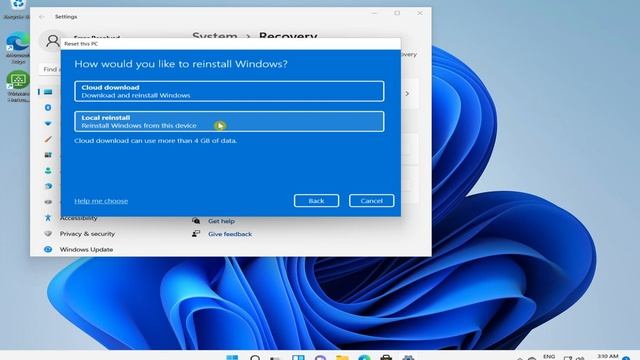Open Privacy & security in Settings sidebar
The height and width of the screenshot is (360, 640).
[87, 234]
